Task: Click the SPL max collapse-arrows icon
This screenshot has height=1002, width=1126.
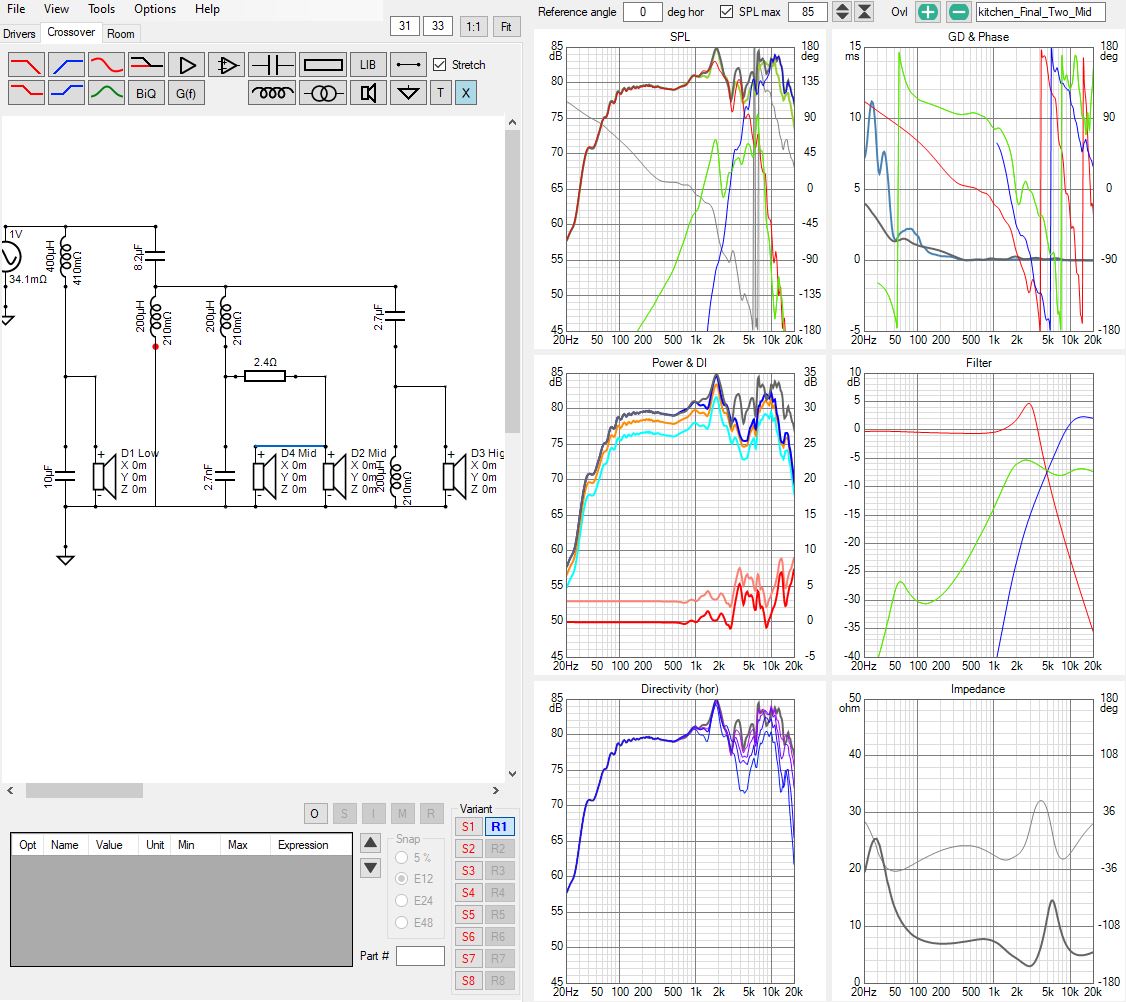Action: coord(865,11)
